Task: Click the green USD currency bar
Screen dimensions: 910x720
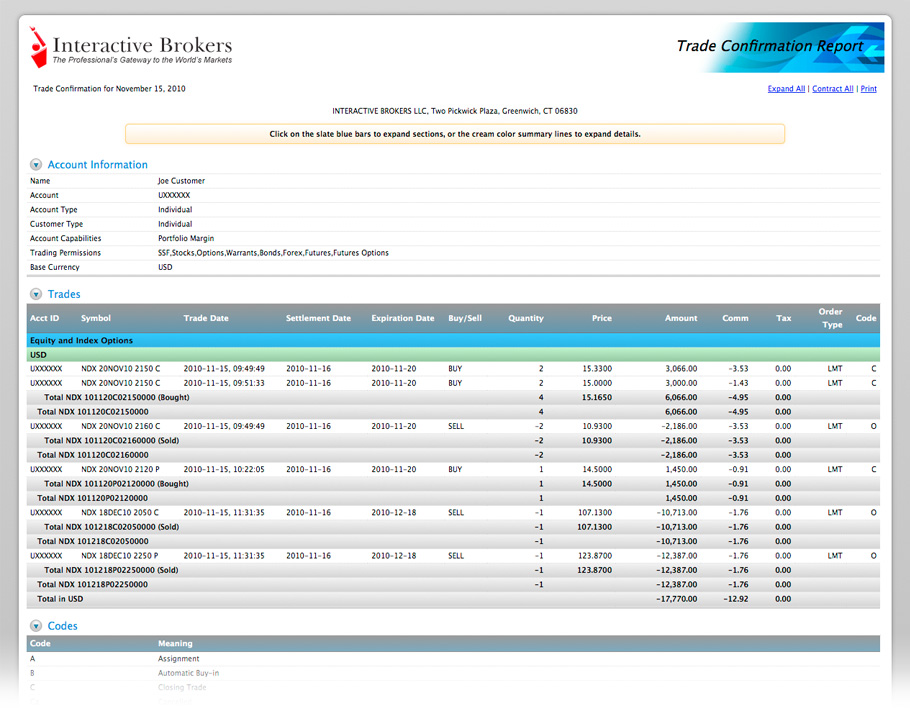Action: pyautogui.click(x=453, y=354)
